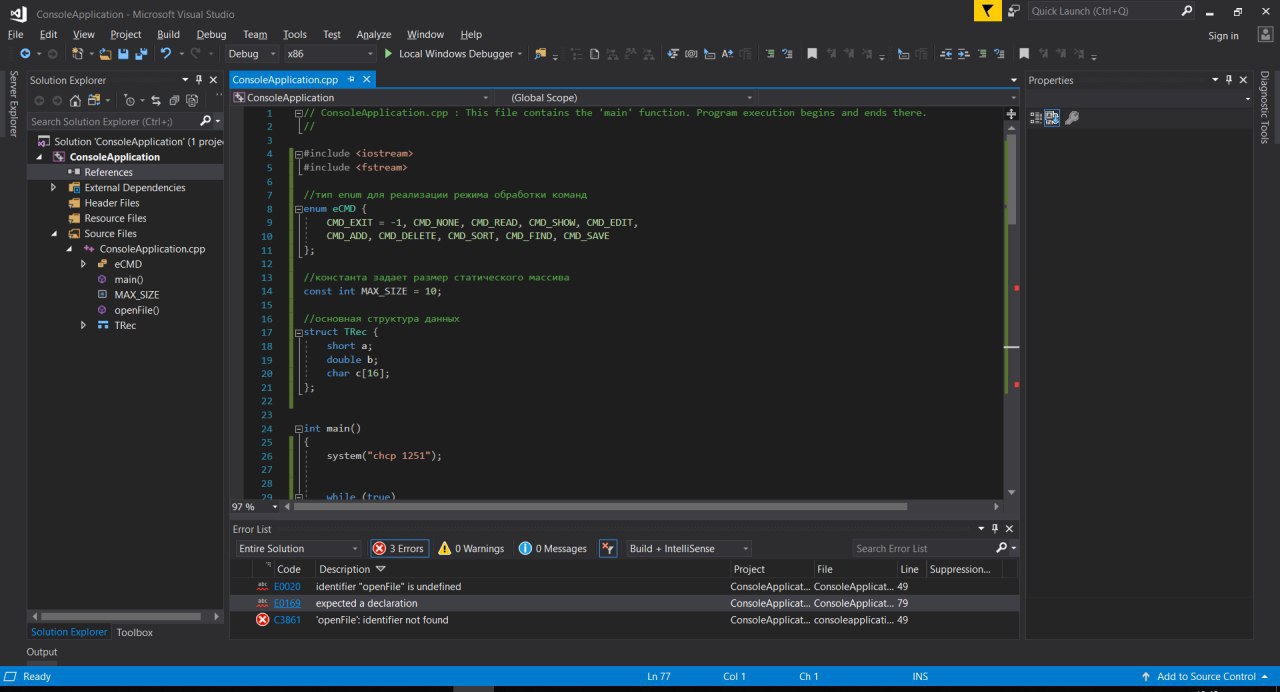
Task: Click the Save All toolbar icon
Action: tap(139, 54)
